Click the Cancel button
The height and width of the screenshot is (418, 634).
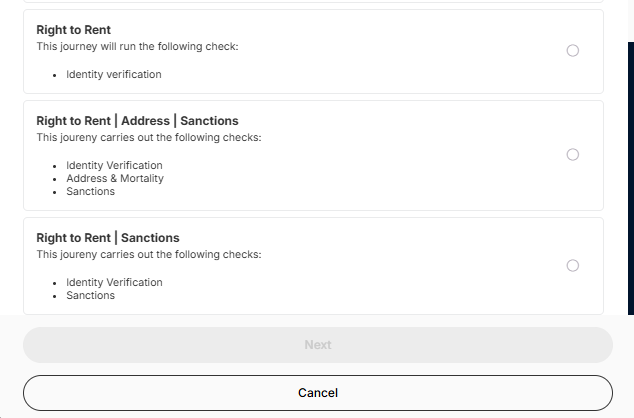tap(318, 393)
